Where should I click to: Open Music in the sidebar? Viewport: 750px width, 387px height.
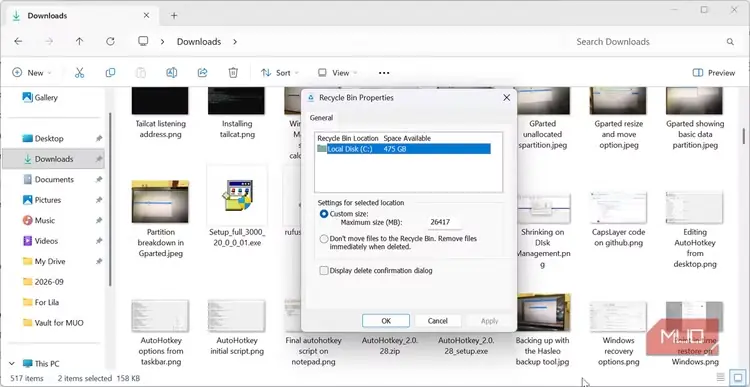pyautogui.click(x=53, y=221)
